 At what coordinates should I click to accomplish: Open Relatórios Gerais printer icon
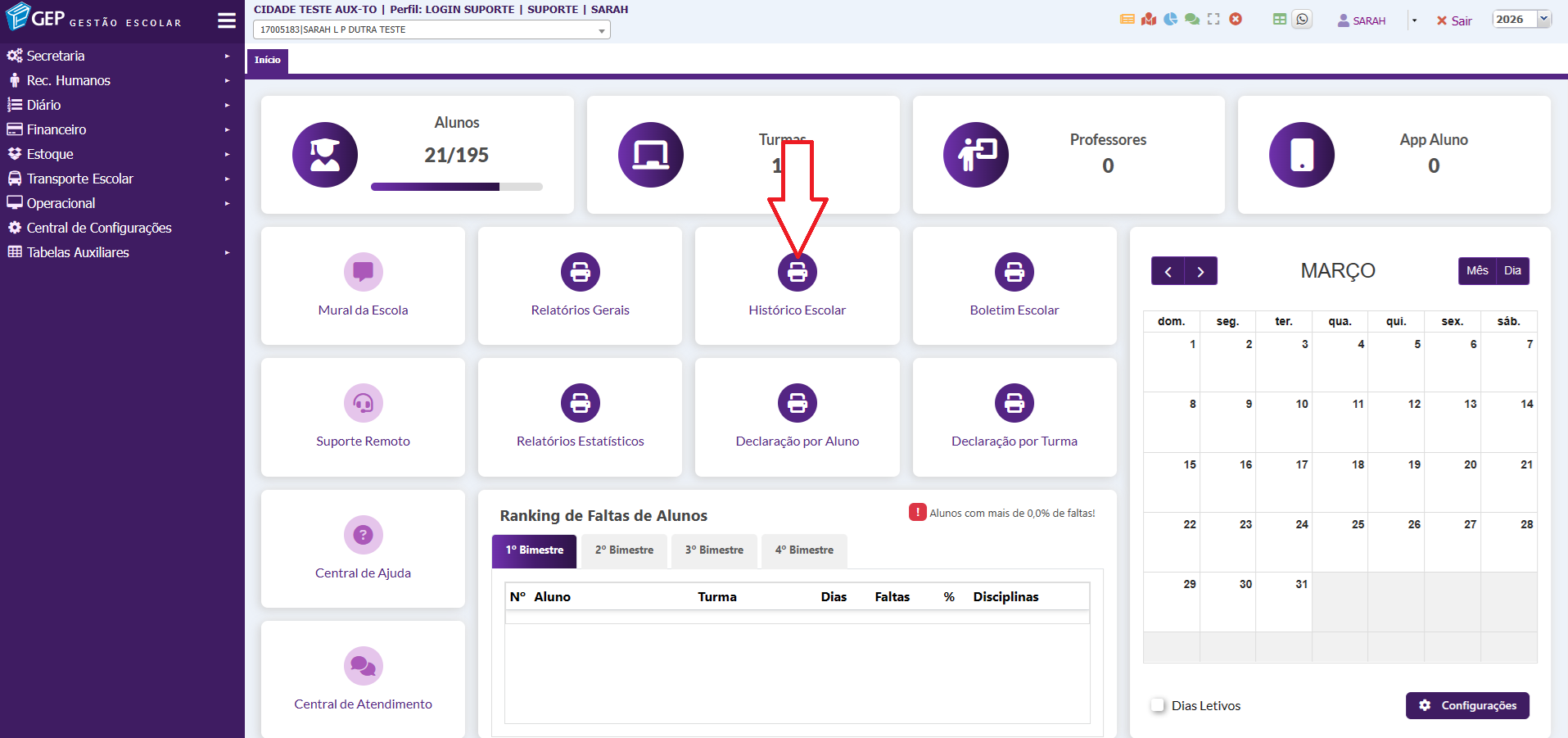click(x=580, y=272)
